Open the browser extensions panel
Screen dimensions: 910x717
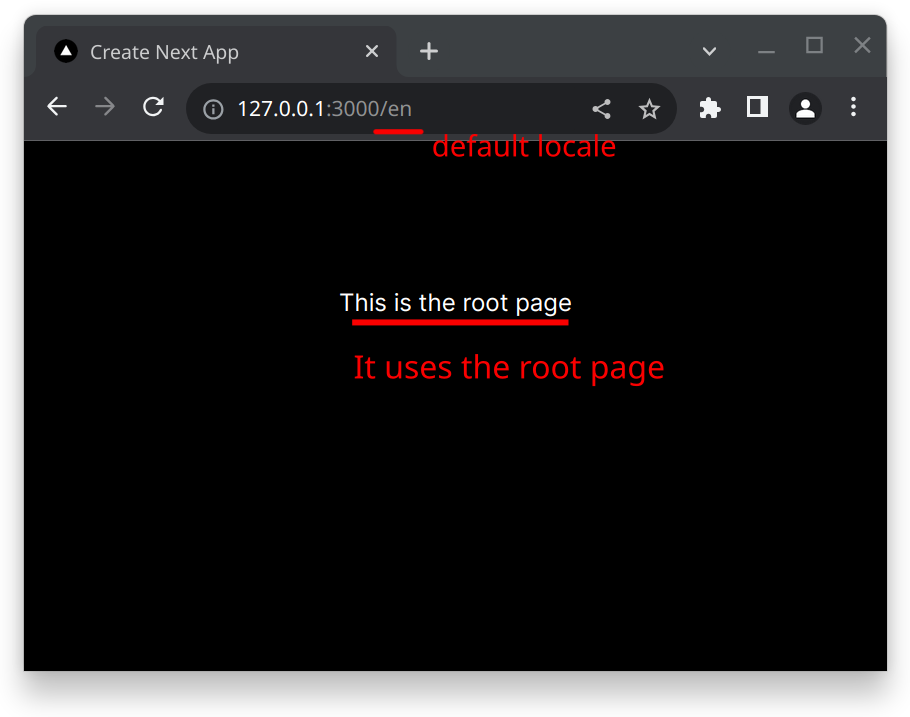709,107
